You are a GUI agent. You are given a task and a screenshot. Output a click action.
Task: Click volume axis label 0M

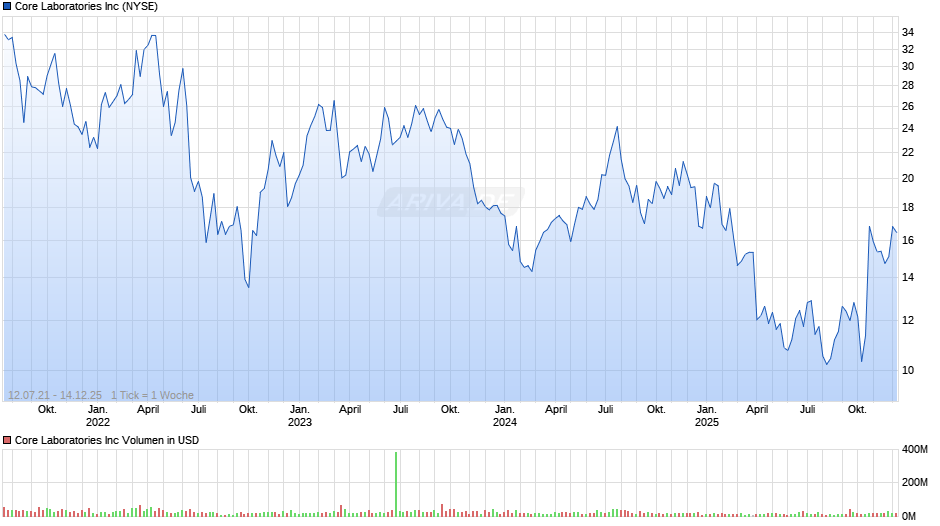pos(909,516)
